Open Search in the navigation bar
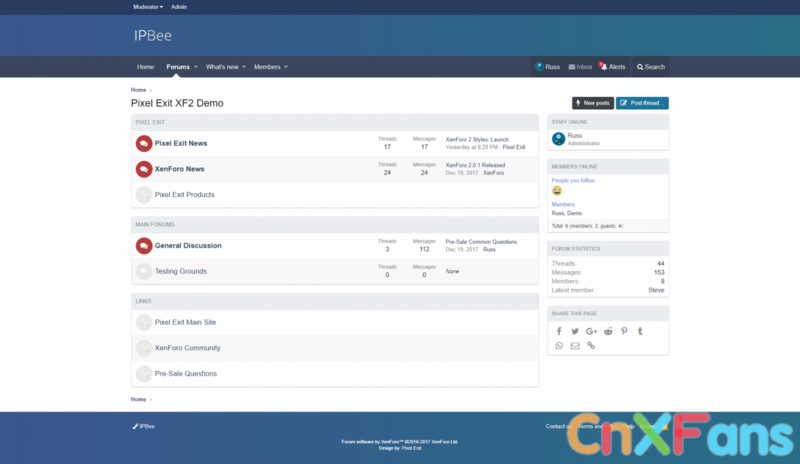Viewport: 800px width, 464px height. click(x=651, y=67)
